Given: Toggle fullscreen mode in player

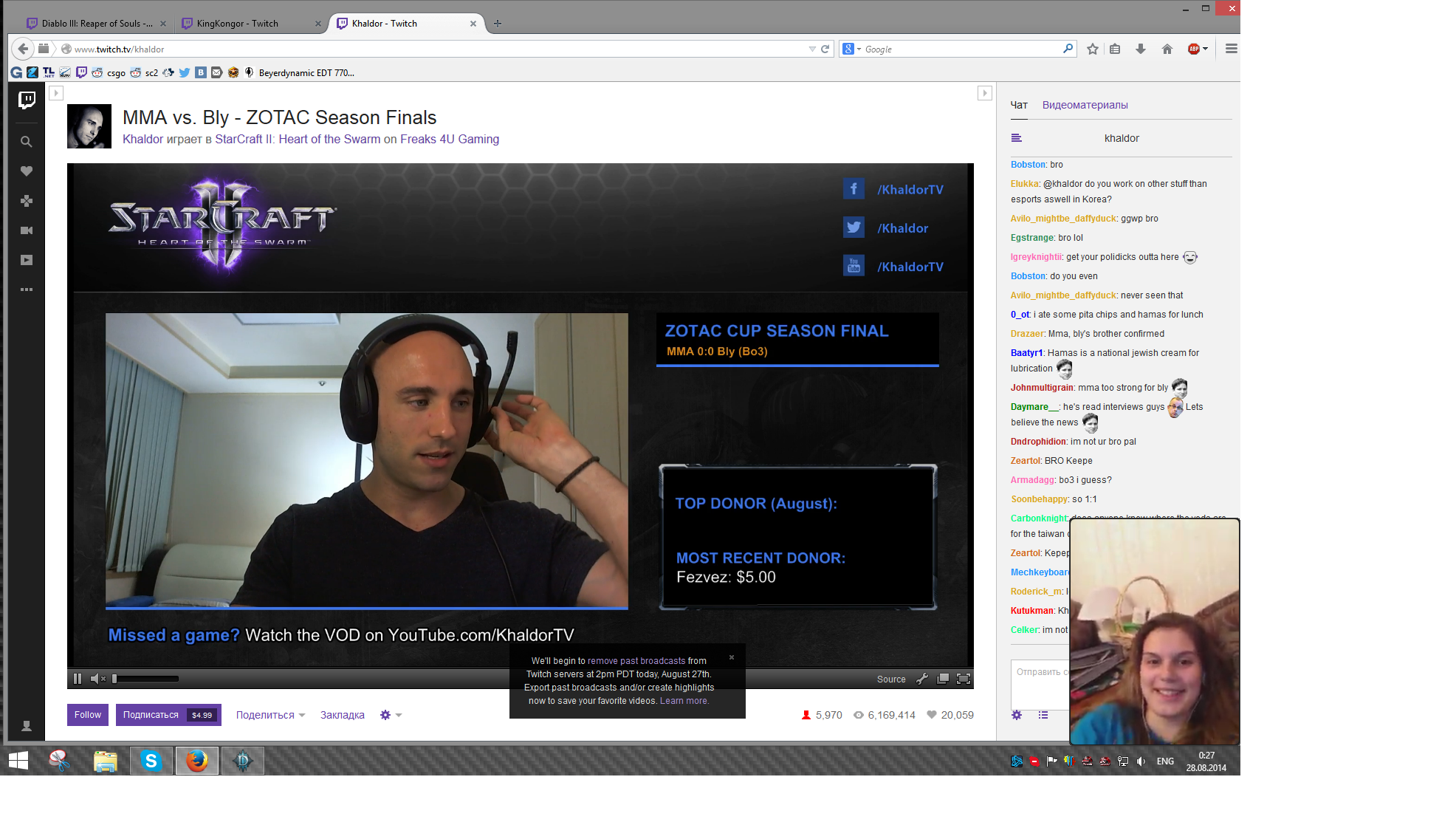Looking at the screenshot, I should [x=964, y=679].
